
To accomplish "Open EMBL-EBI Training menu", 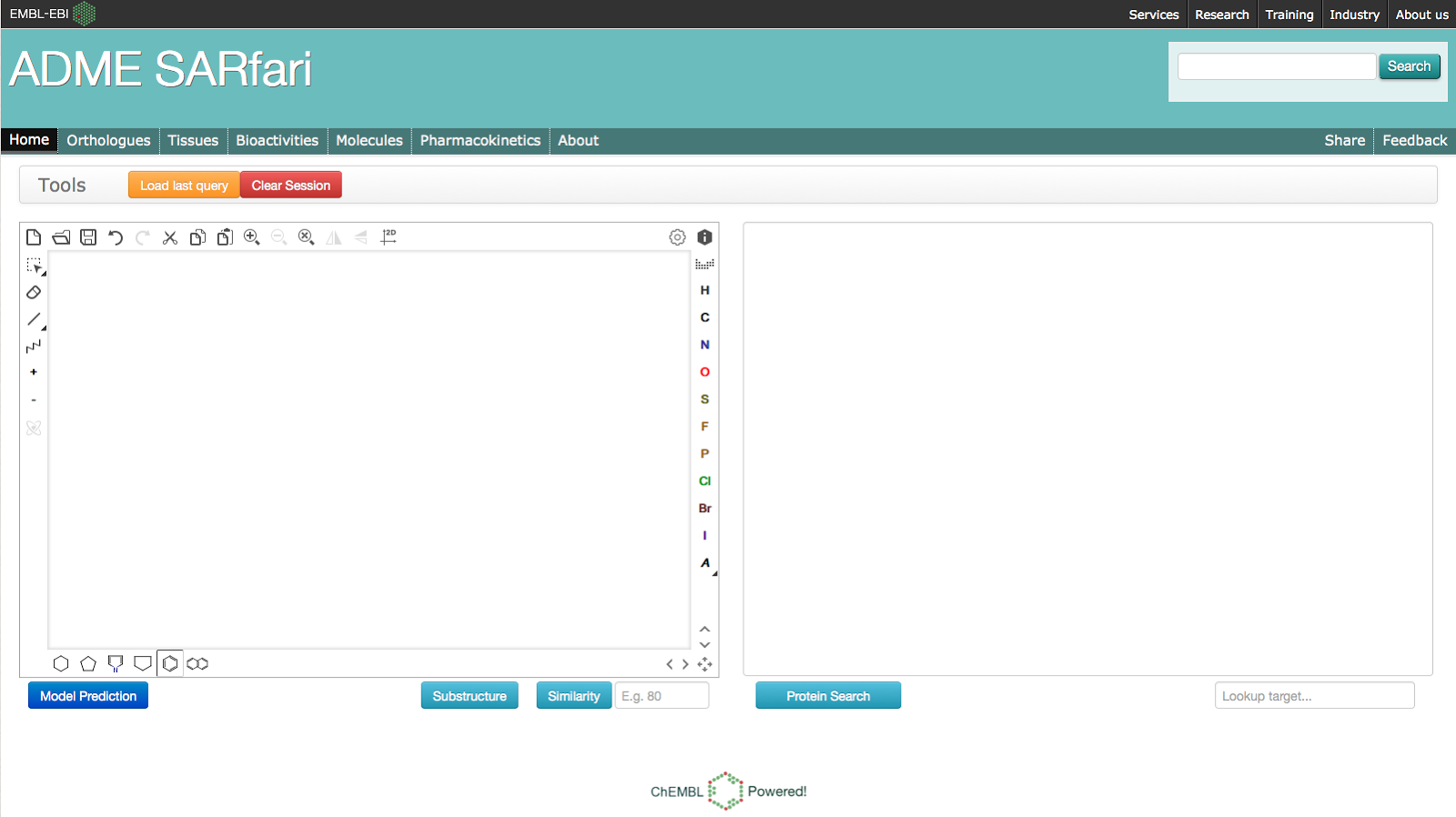I will pos(1289,15).
